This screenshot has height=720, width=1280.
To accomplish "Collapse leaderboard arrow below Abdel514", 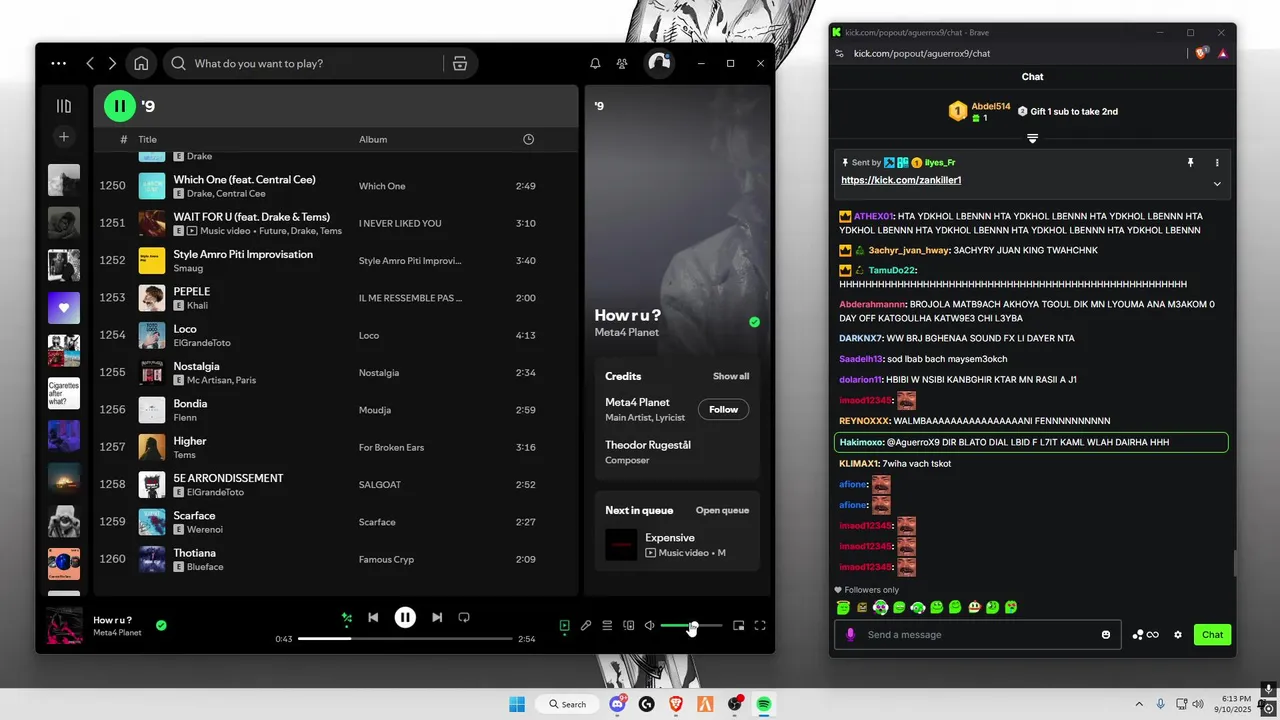I will click(x=1032, y=138).
